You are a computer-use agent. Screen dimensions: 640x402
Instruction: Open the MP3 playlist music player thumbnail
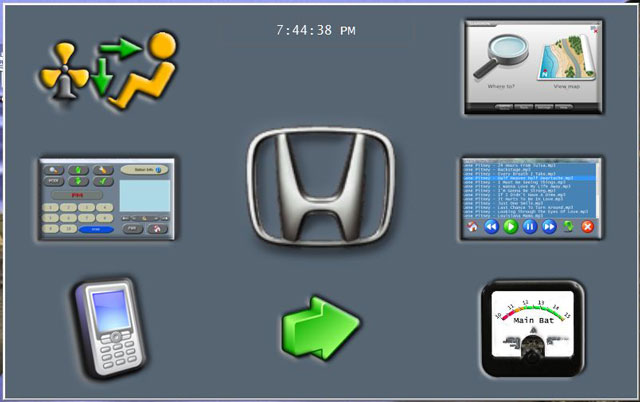pyautogui.click(x=531, y=199)
